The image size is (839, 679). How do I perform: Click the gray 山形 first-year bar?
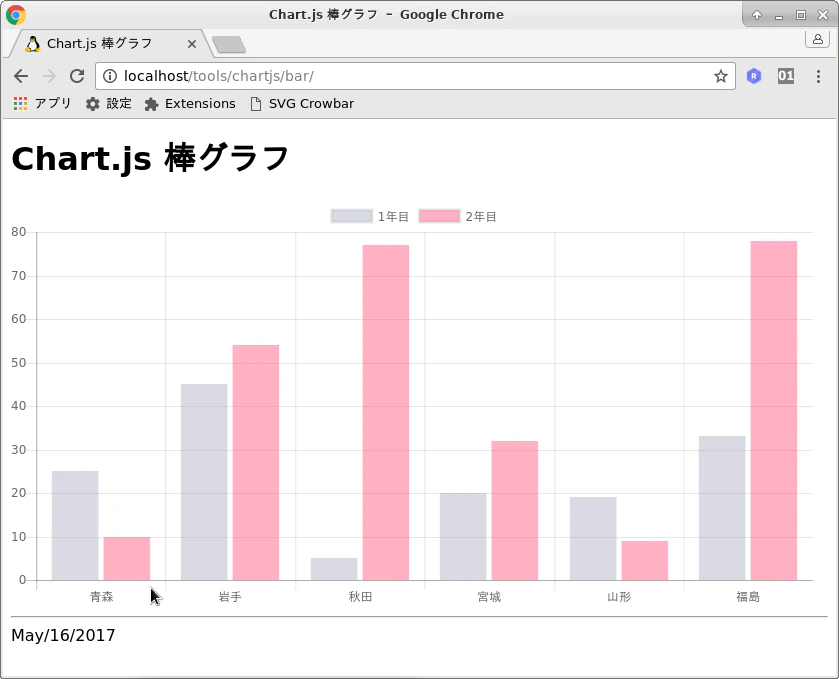pyautogui.click(x=593, y=539)
